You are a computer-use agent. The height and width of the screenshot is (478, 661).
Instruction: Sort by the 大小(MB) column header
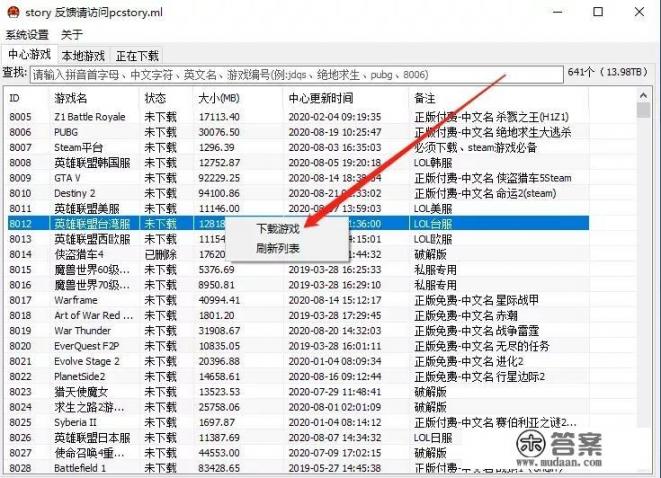[238, 98]
